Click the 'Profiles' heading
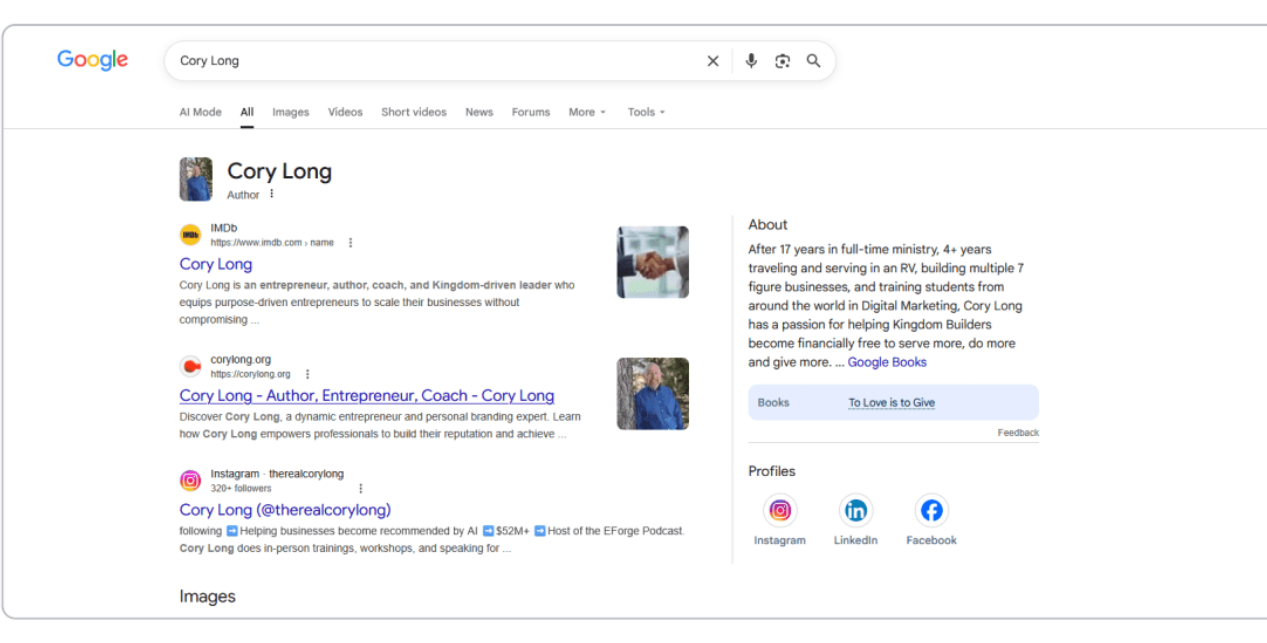 (x=772, y=471)
